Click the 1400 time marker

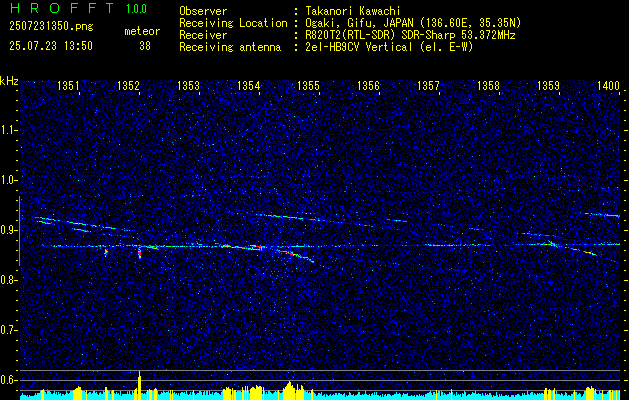point(609,85)
